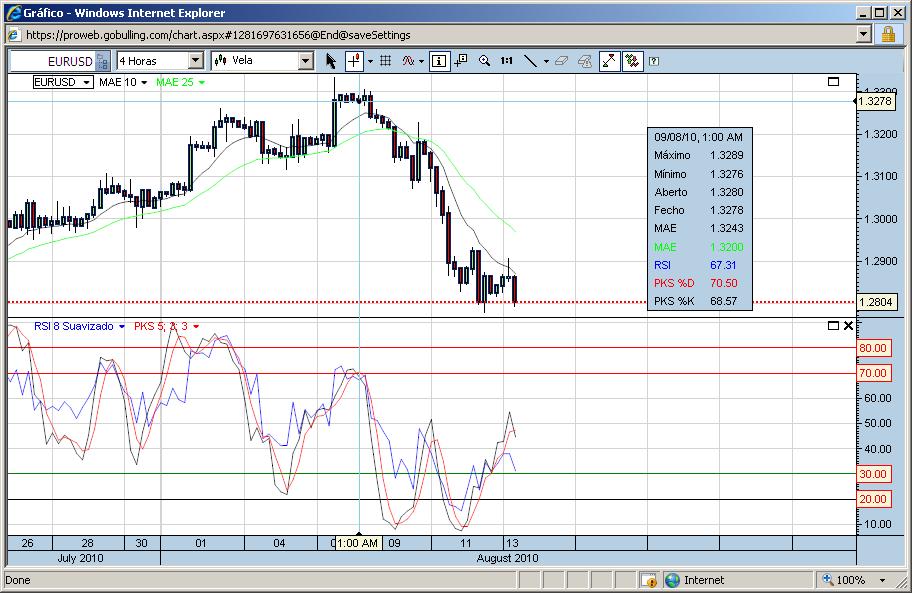Toggle the data info box
Viewport: 912px width, 593px height.
439,60
